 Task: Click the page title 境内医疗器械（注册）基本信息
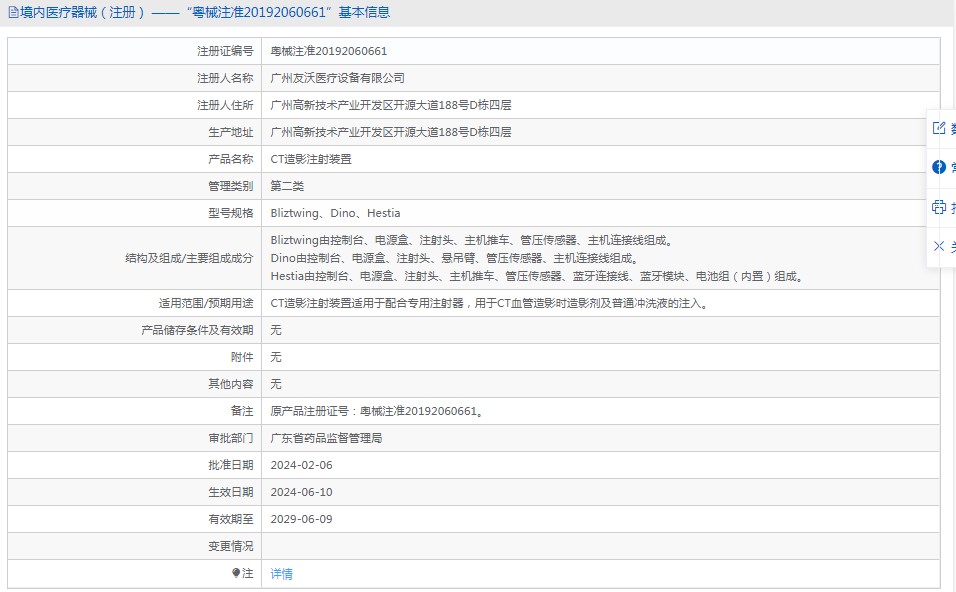(x=205, y=12)
